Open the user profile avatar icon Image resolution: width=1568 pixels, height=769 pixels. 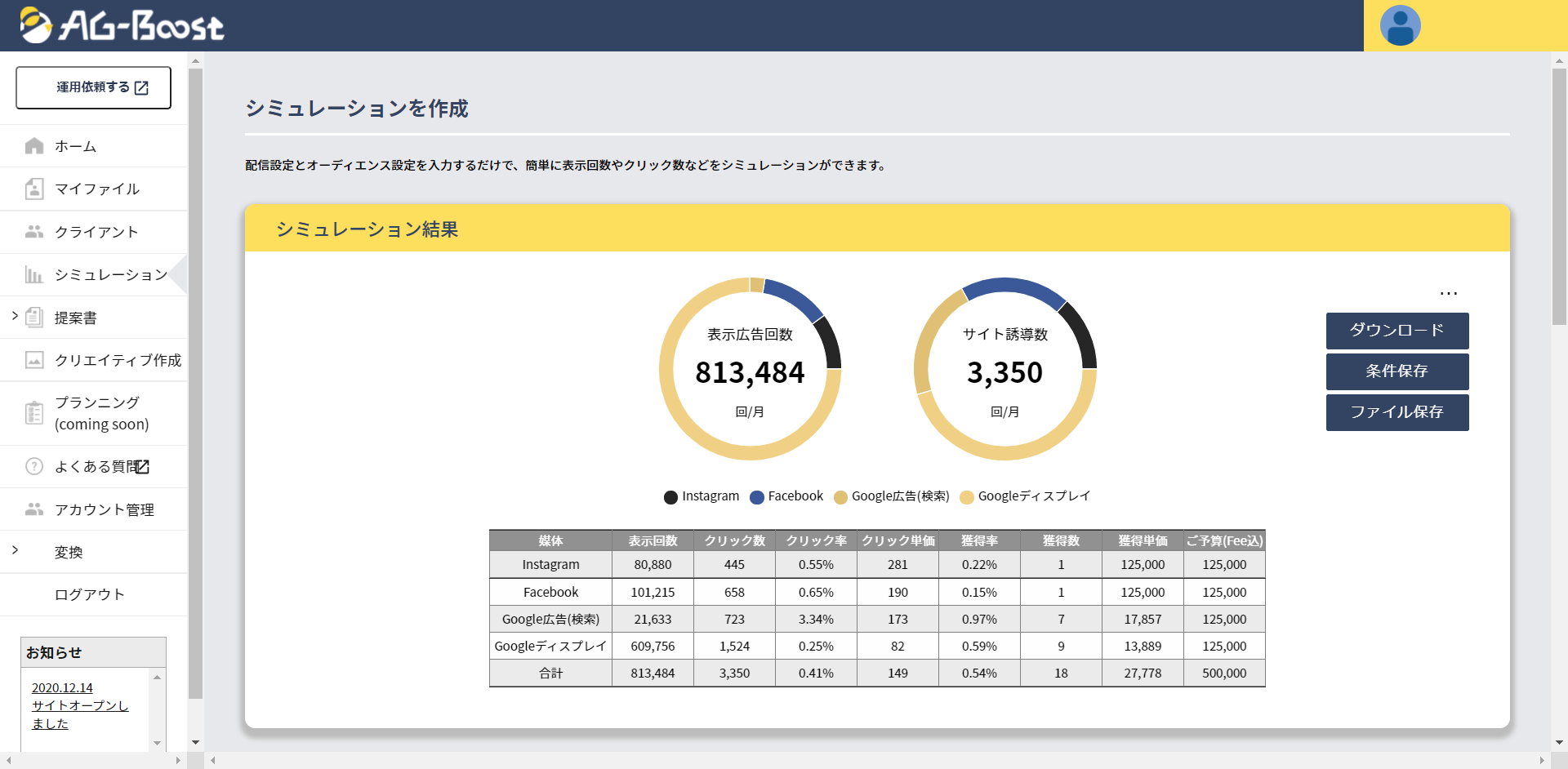tap(1400, 26)
